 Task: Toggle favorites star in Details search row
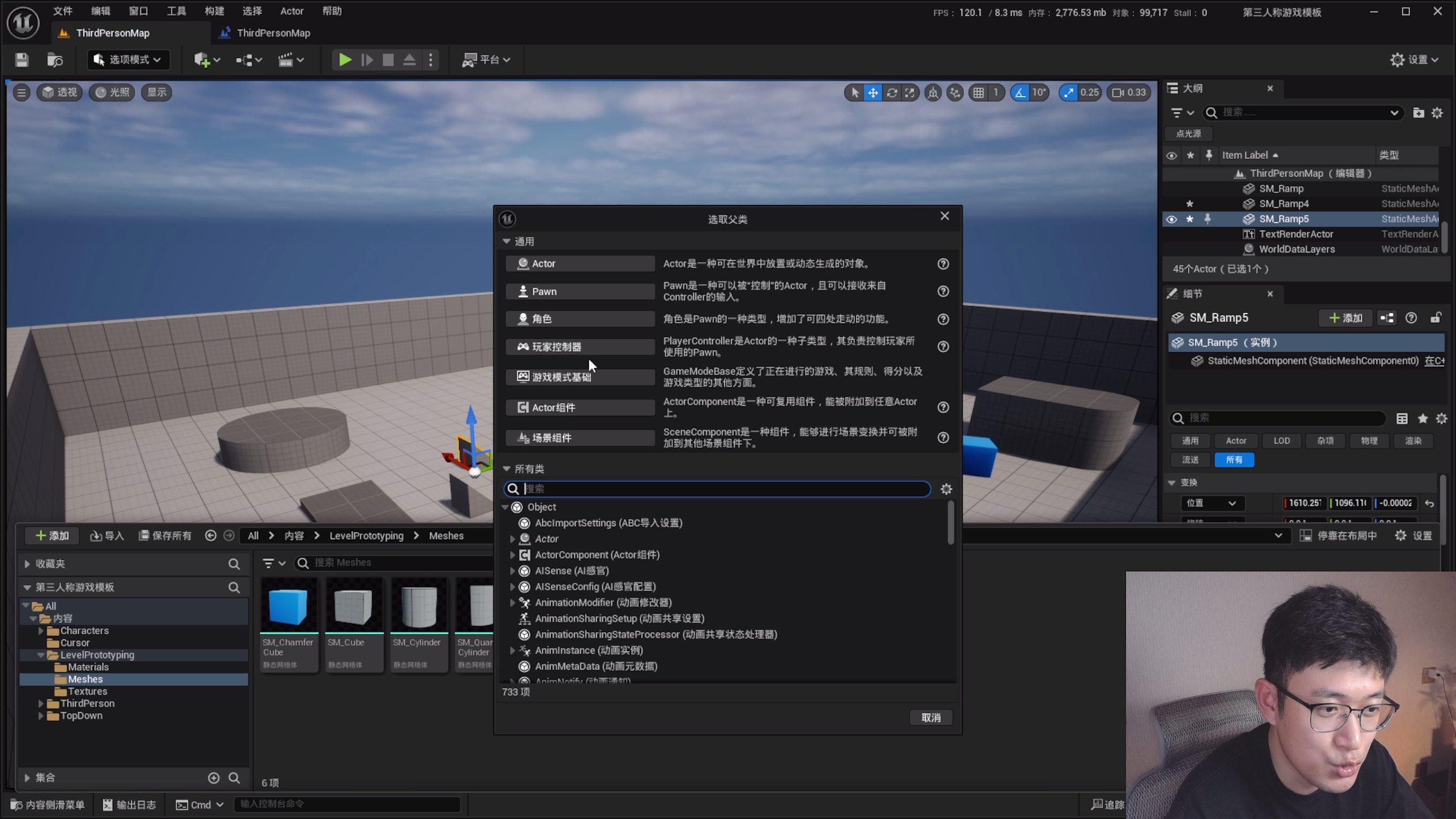point(1423,419)
